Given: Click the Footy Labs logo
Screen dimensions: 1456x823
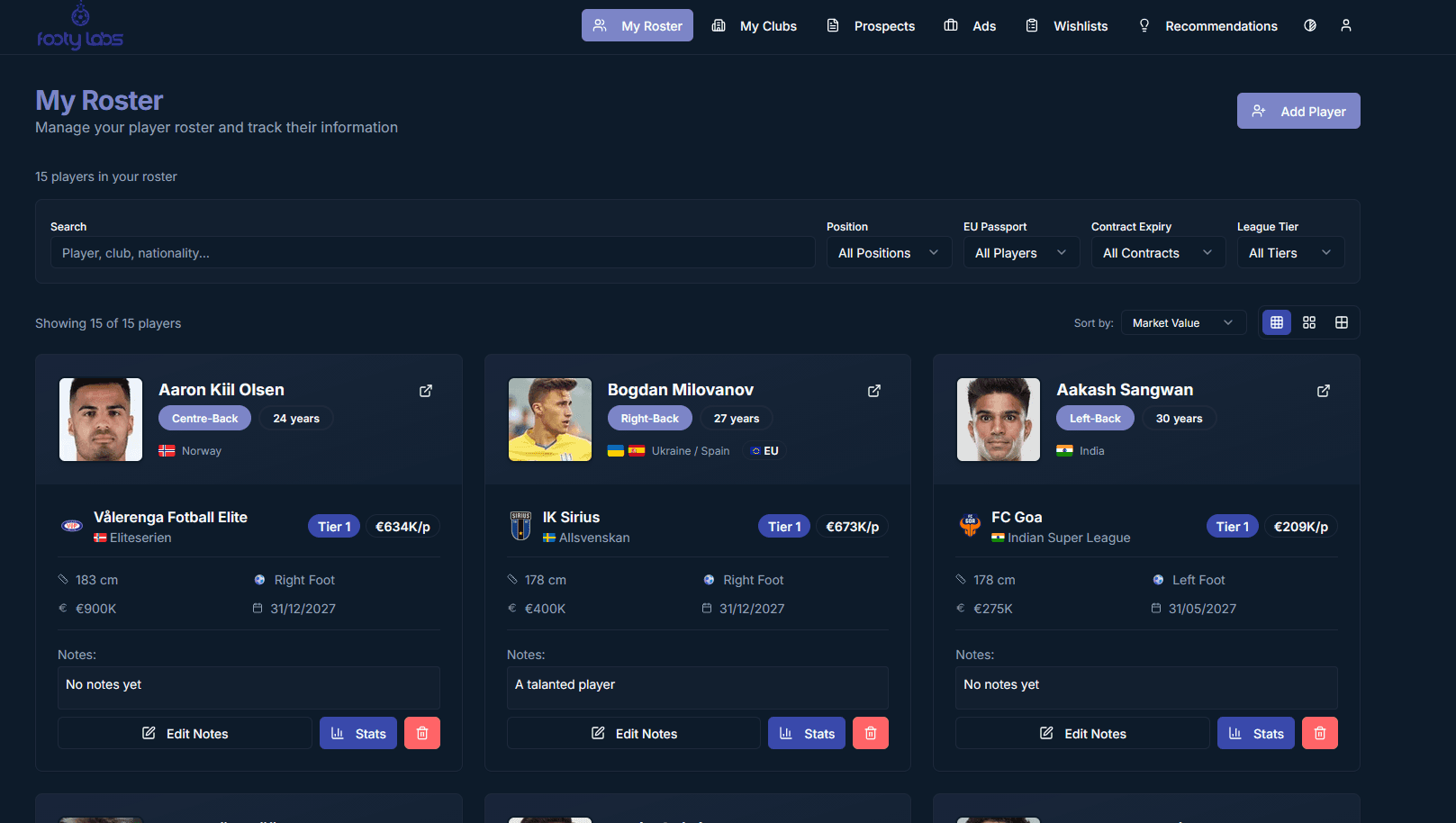Looking at the screenshot, I should [x=80, y=27].
